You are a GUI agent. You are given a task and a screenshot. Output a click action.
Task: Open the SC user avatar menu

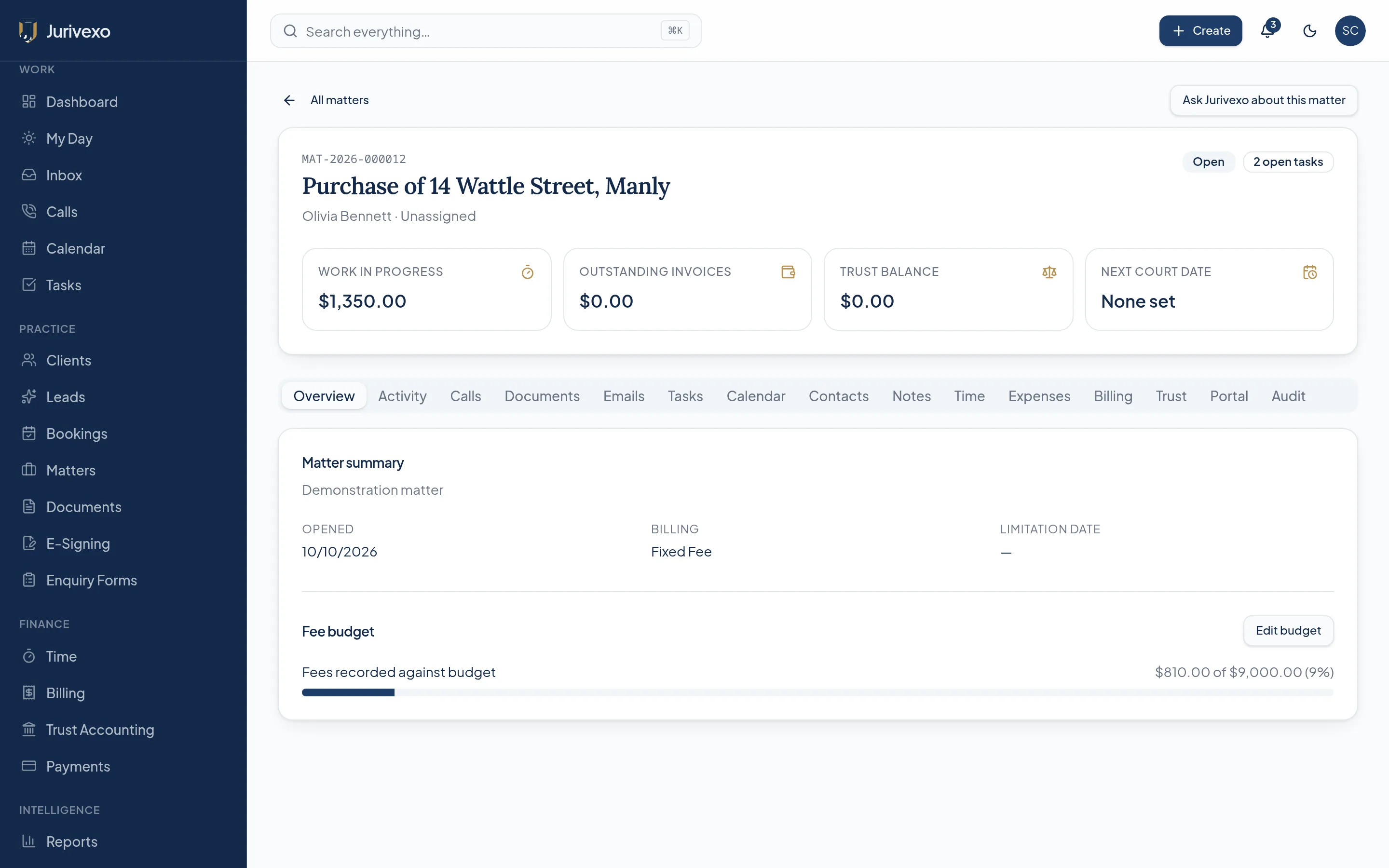click(1350, 31)
